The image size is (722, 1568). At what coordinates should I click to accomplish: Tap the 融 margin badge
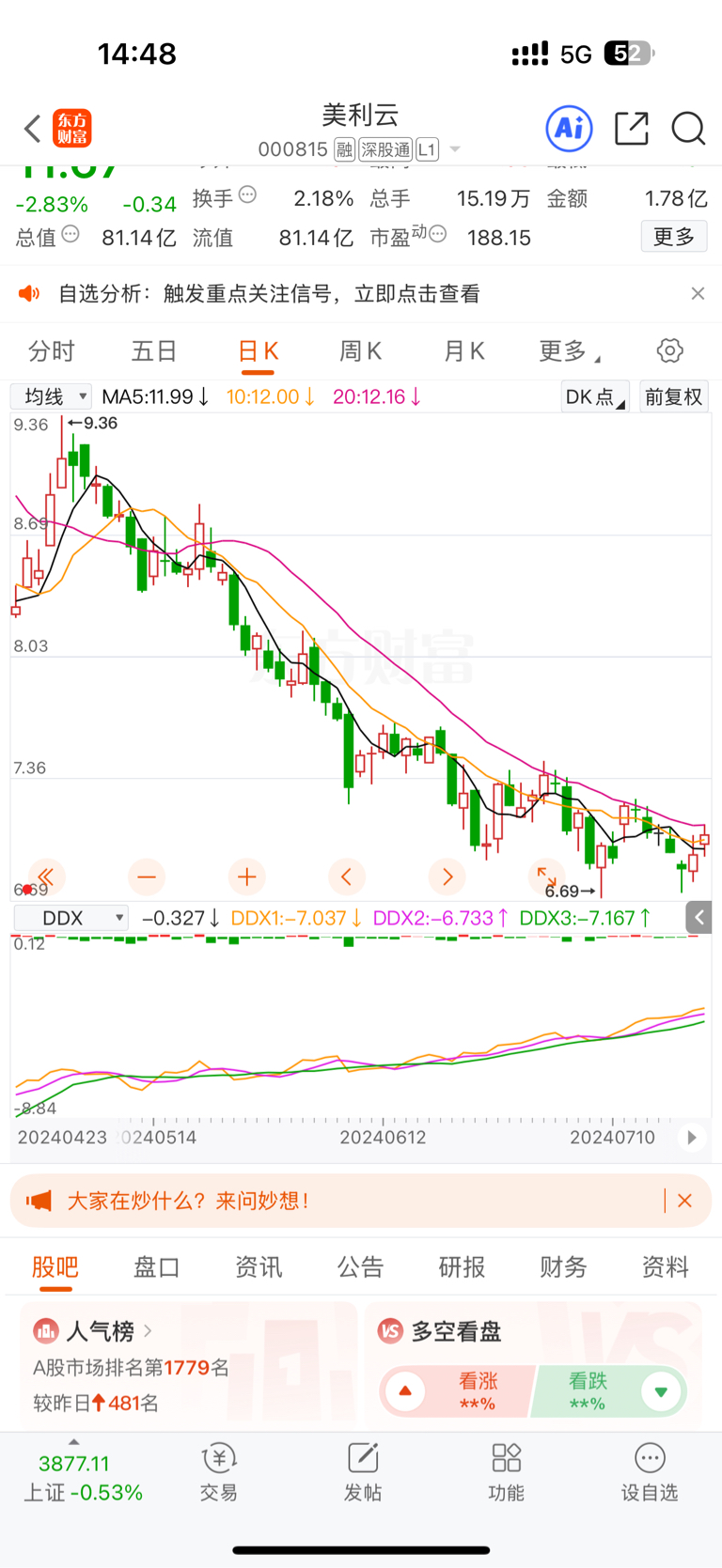point(344,149)
